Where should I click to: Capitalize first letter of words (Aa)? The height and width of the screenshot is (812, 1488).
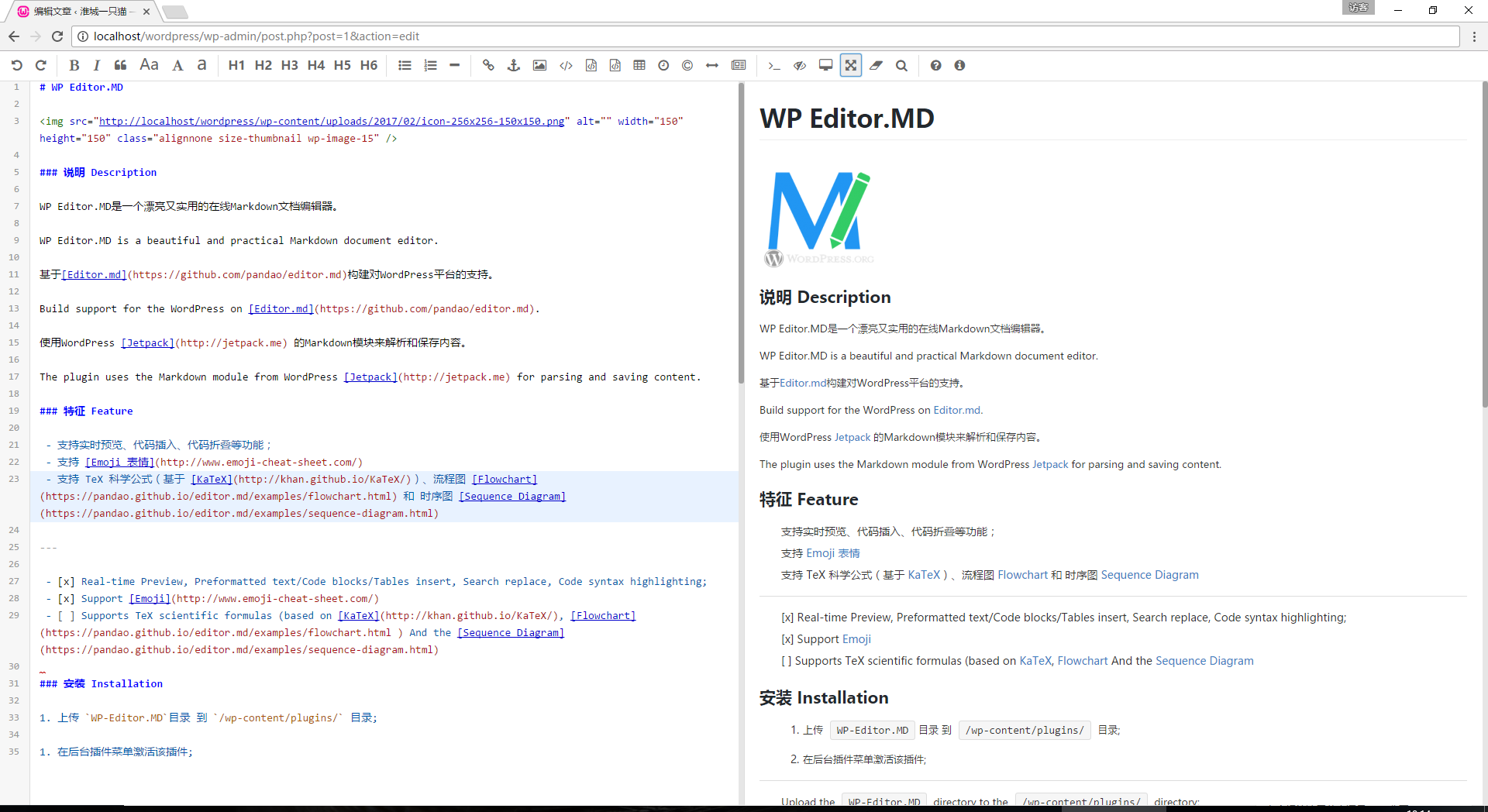149,66
